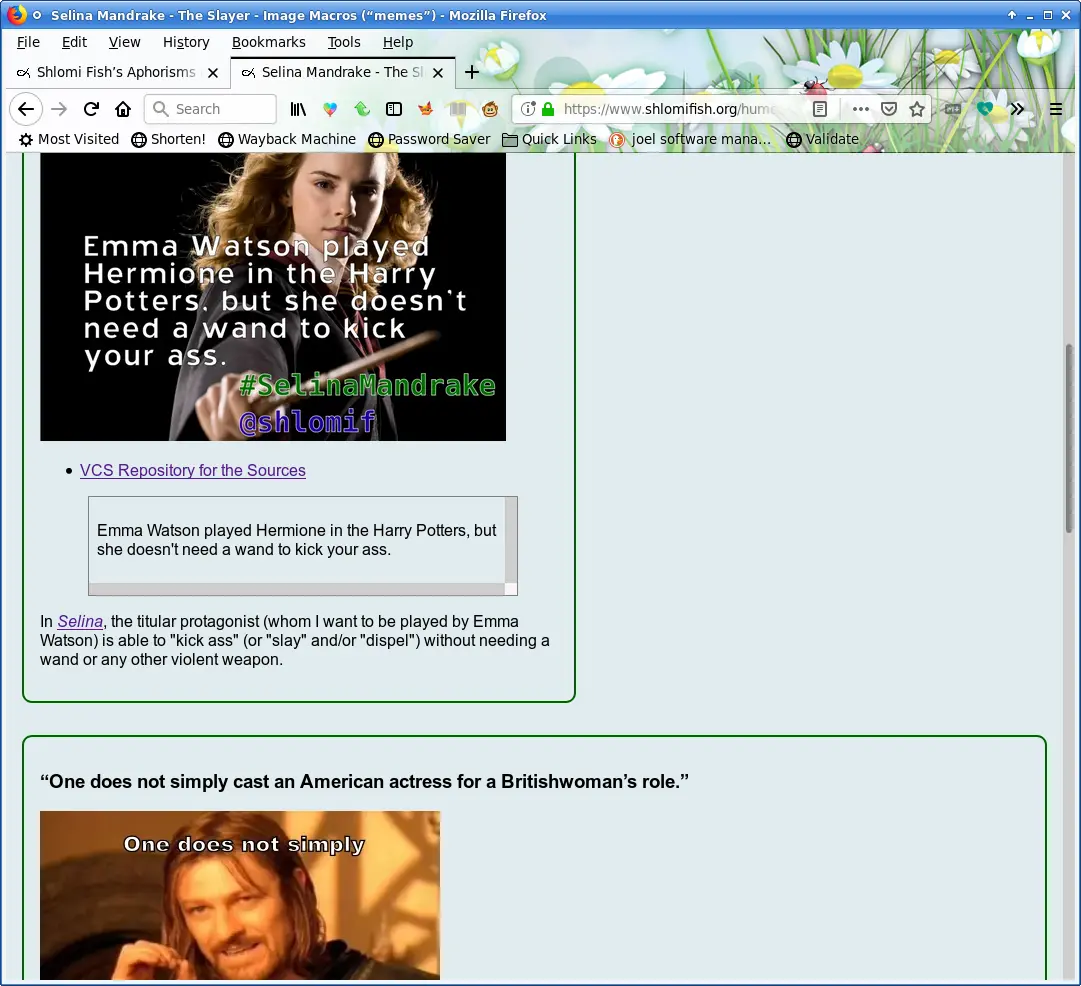Screen dimensions: 1081x986
Task: Open the History menu
Action: [186, 42]
